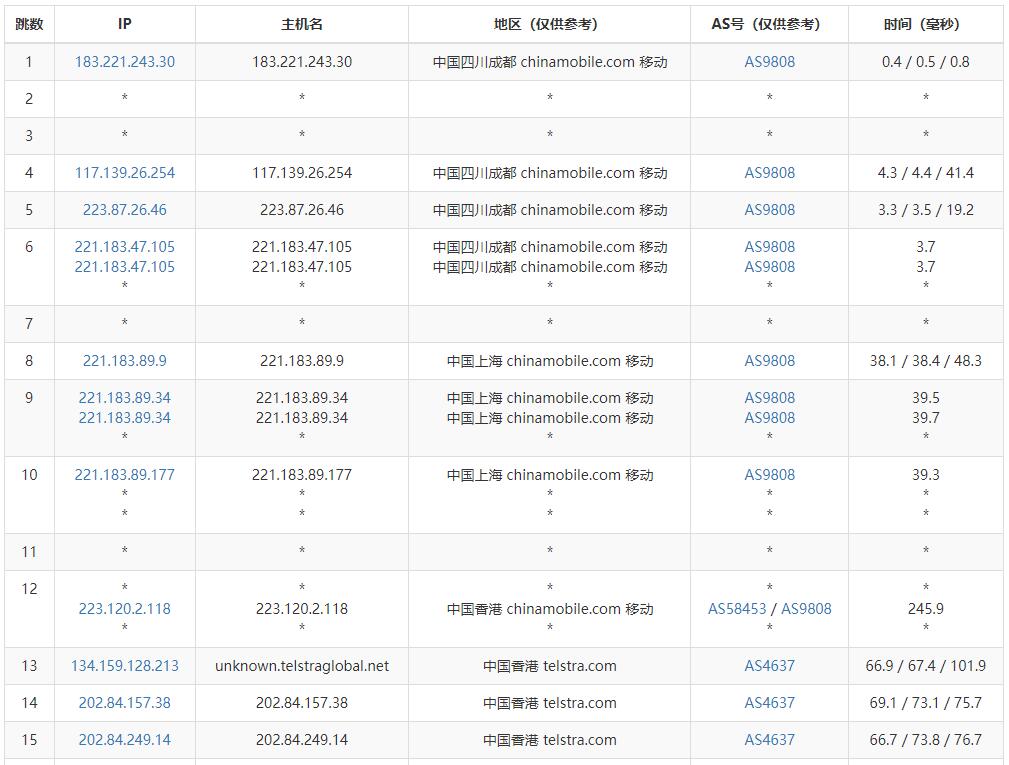Click the '跳数' column header
Image resolution: width=1009 pixels, height=765 pixels.
[29, 24]
